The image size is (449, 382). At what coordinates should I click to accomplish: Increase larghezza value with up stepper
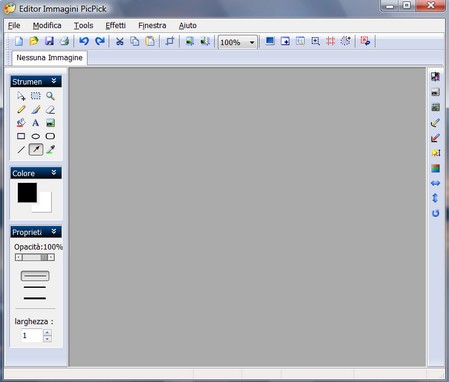pyautogui.click(x=47, y=332)
